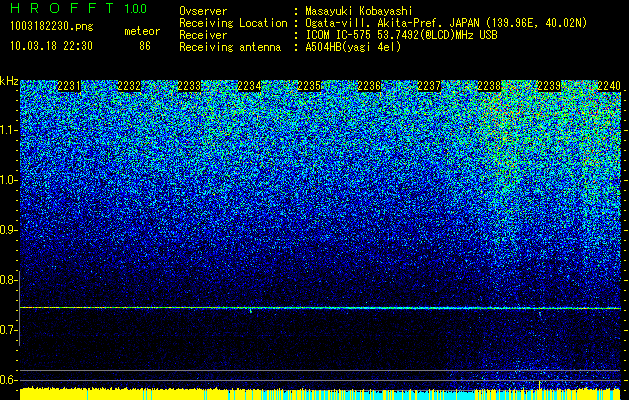The width and height of the screenshot is (629, 400).
Task: Click the 2233 time marker label
Action: click(x=189, y=86)
